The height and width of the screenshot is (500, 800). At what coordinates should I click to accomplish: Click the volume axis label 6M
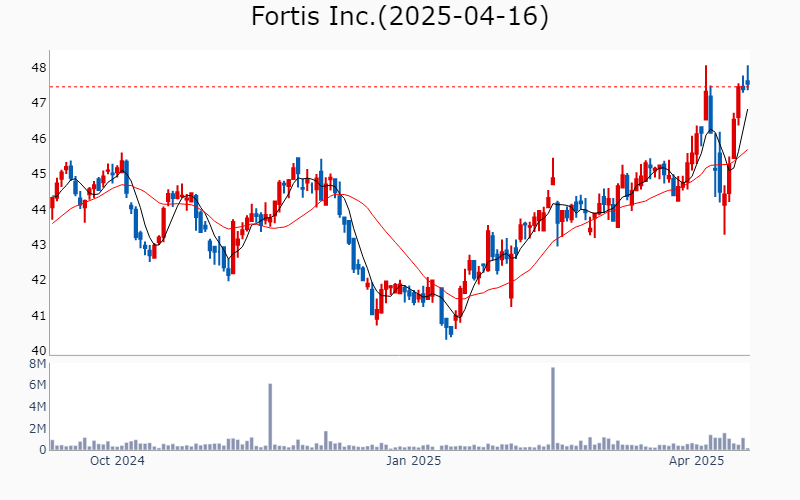coord(38,385)
